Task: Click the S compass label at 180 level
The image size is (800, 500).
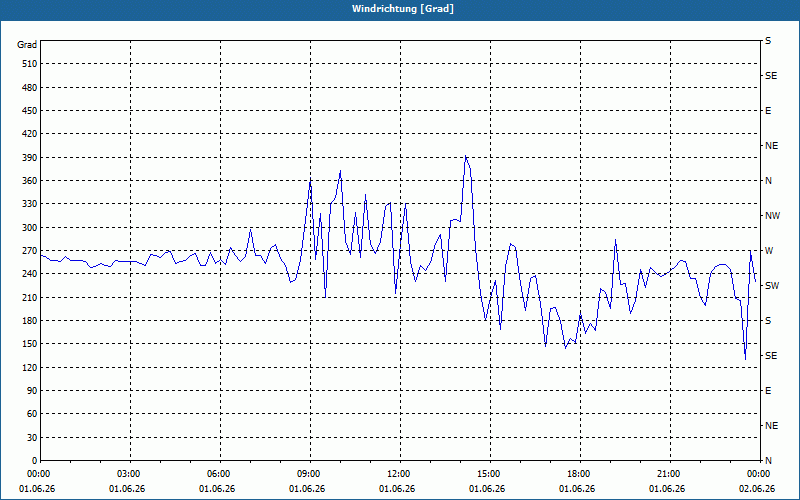Action: pyautogui.click(x=768, y=321)
